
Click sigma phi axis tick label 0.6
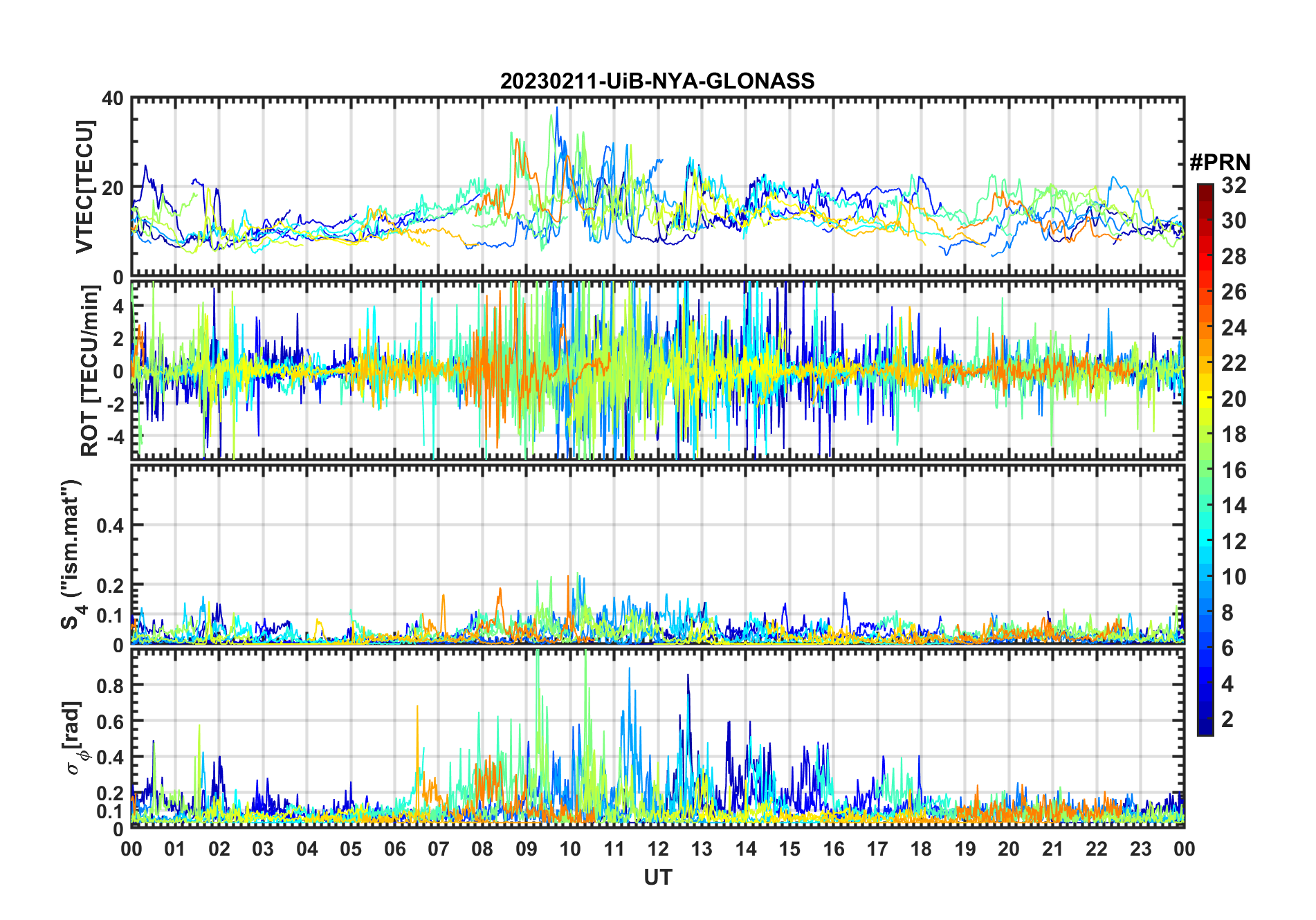(x=110, y=721)
